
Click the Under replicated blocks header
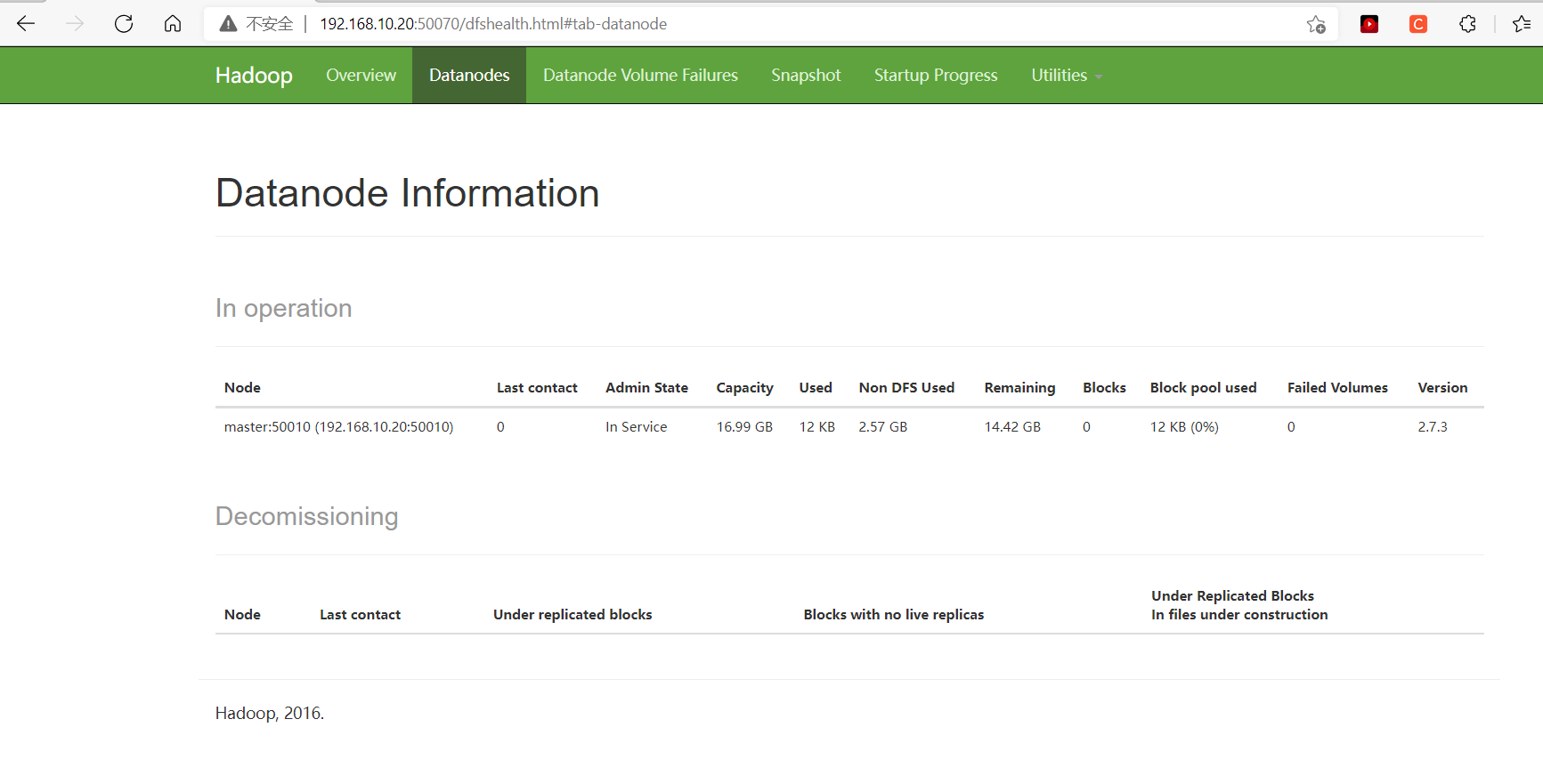(x=573, y=615)
